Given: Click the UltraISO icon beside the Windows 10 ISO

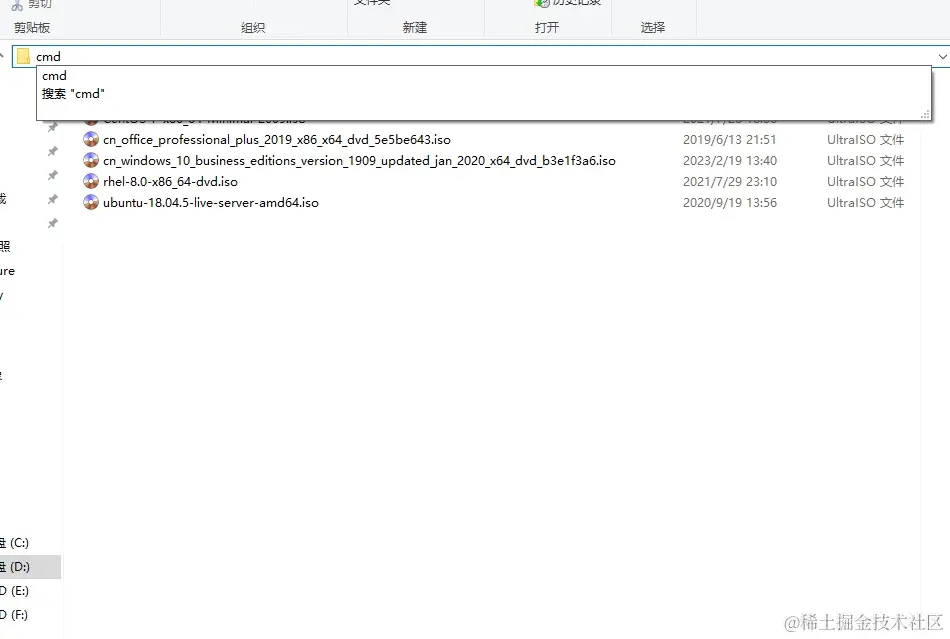Looking at the screenshot, I should pos(92,160).
